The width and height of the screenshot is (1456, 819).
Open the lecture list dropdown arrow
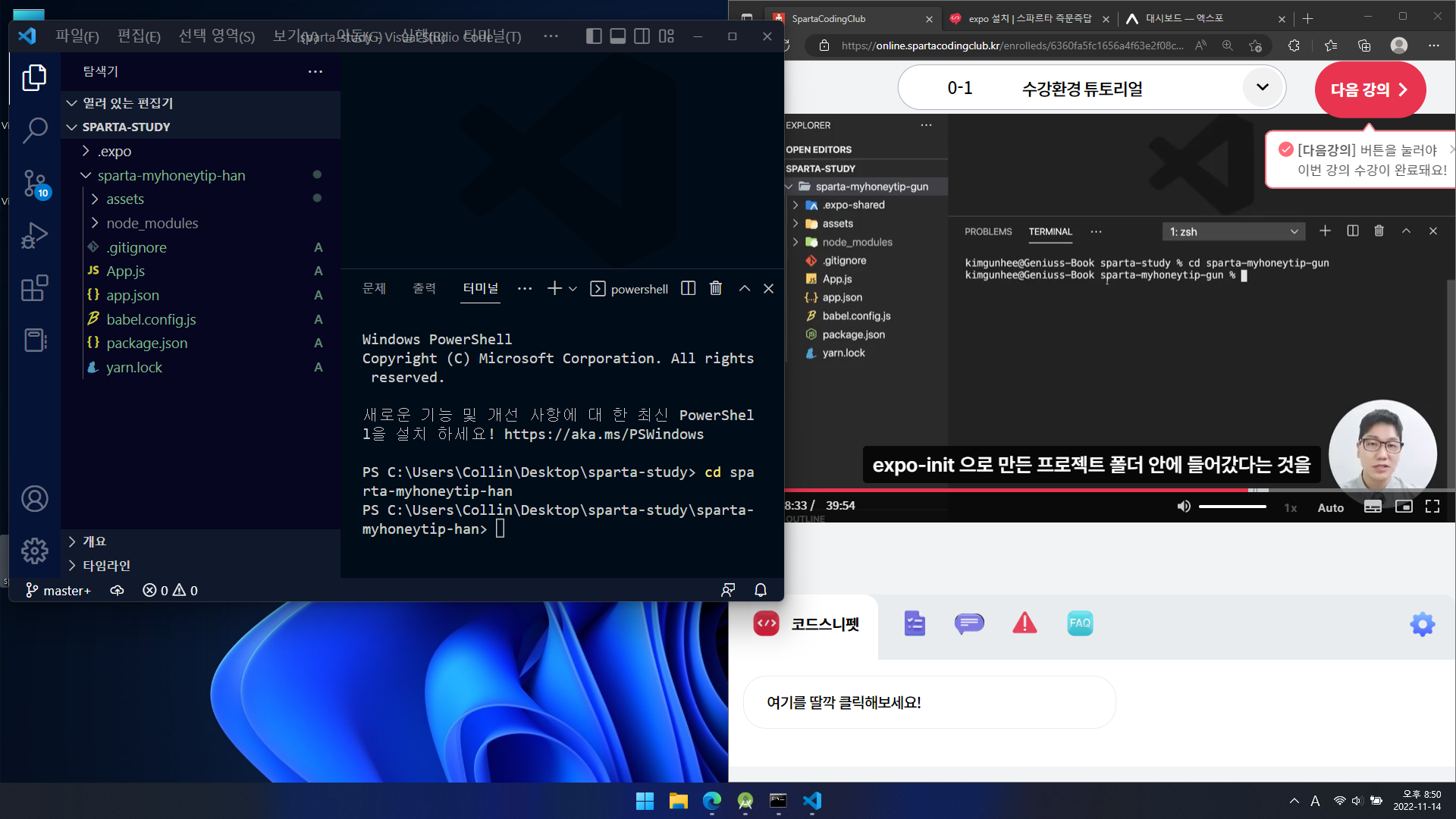point(1263,87)
